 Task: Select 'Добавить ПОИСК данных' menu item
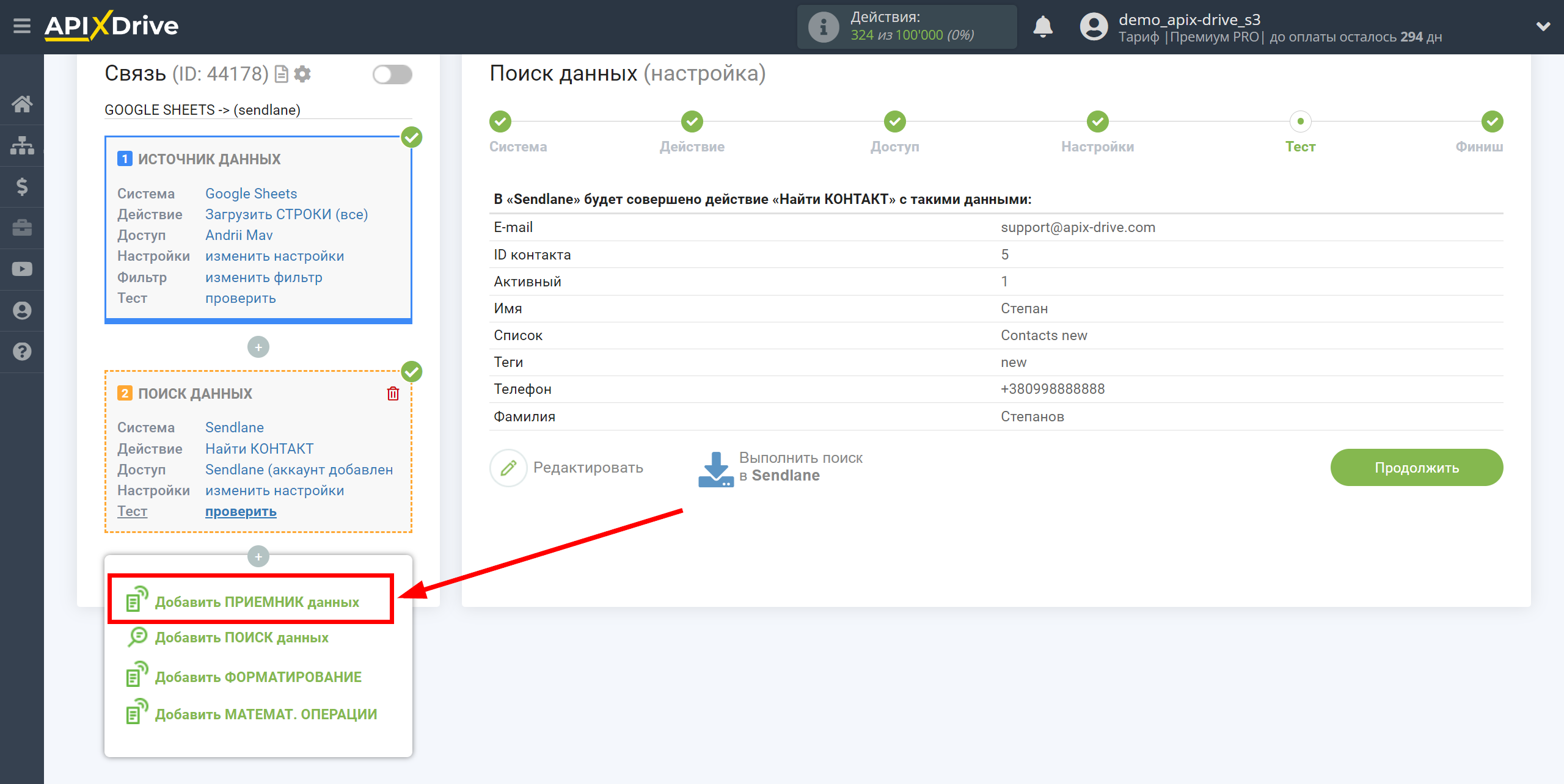pos(227,637)
